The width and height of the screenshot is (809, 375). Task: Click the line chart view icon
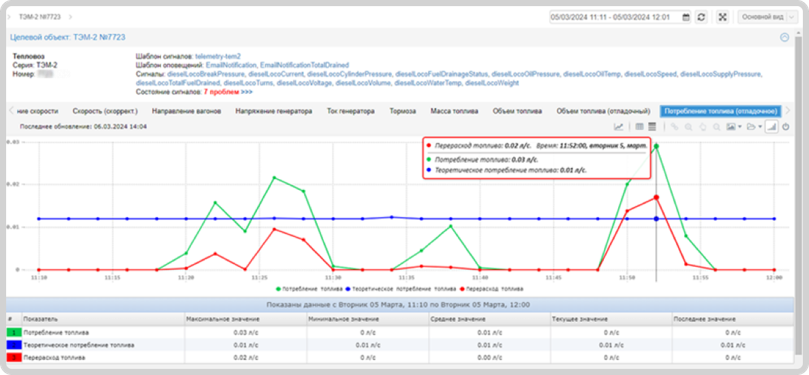coord(618,126)
